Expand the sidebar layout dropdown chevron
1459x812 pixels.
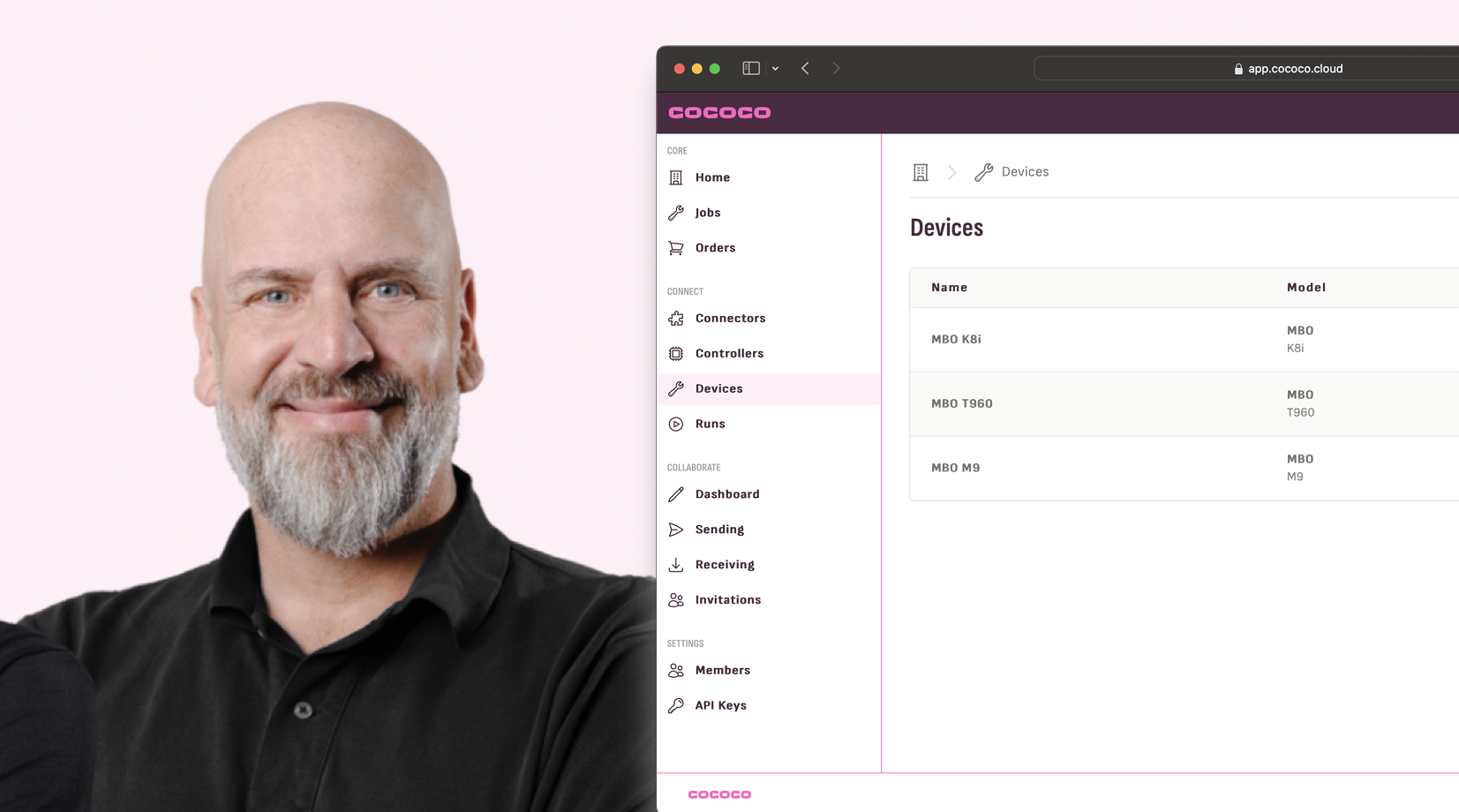click(774, 68)
